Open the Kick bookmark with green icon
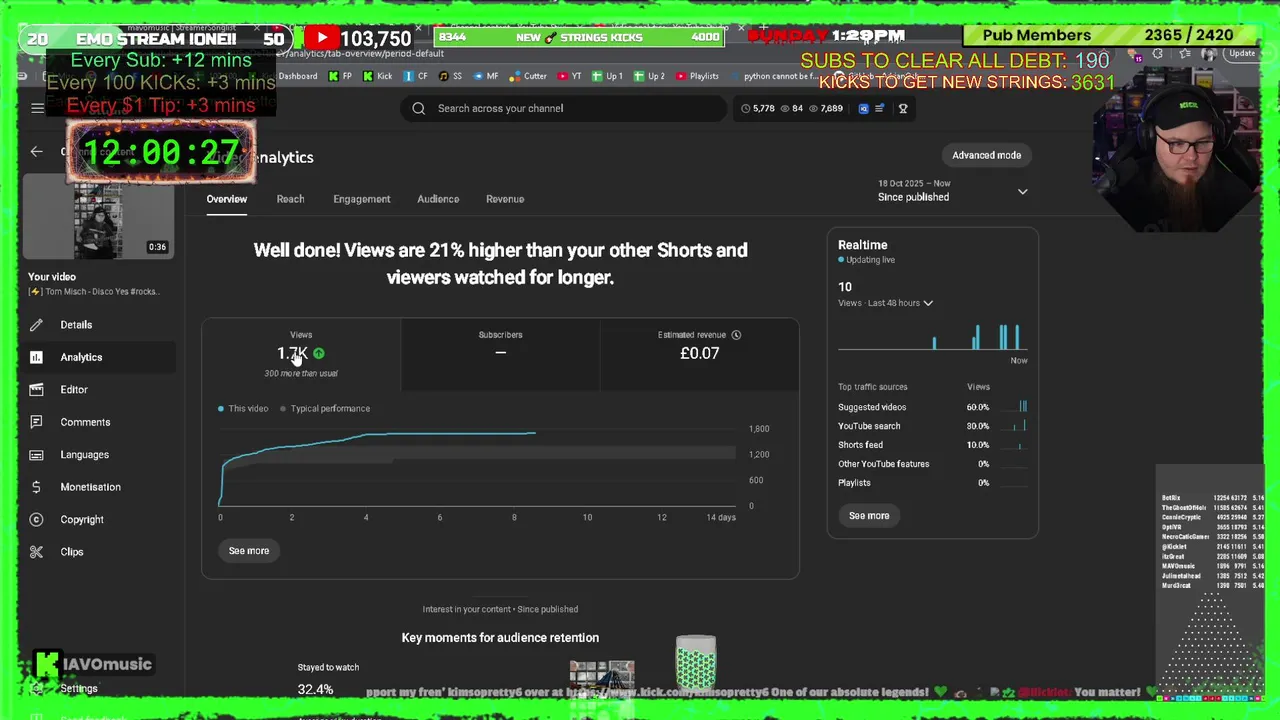This screenshot has height=720, width=1280. click(377, 76)
